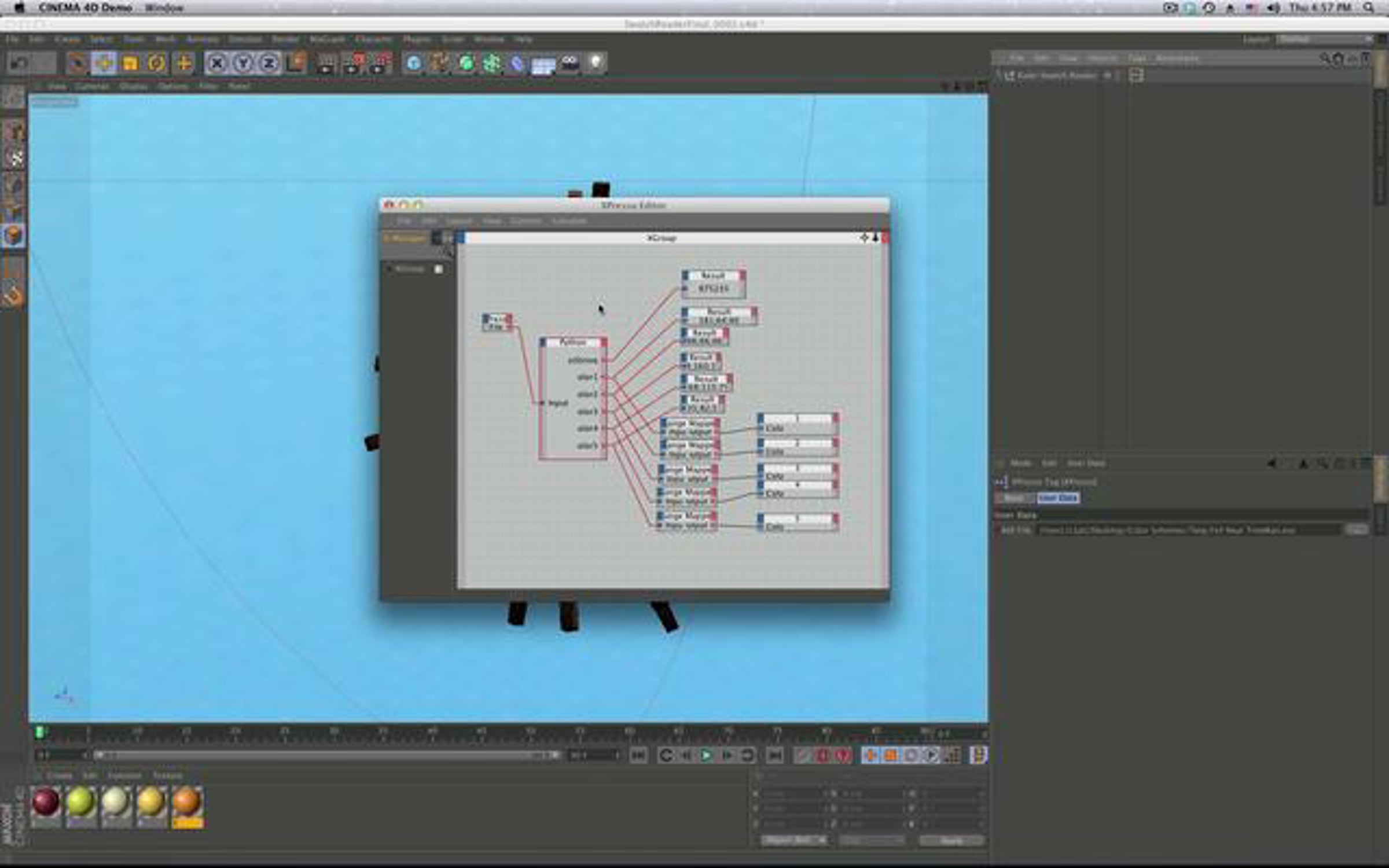The image size is (1389, 868).
Task: Toggle Parameter keyframe recording
Action: coord(932,755)
